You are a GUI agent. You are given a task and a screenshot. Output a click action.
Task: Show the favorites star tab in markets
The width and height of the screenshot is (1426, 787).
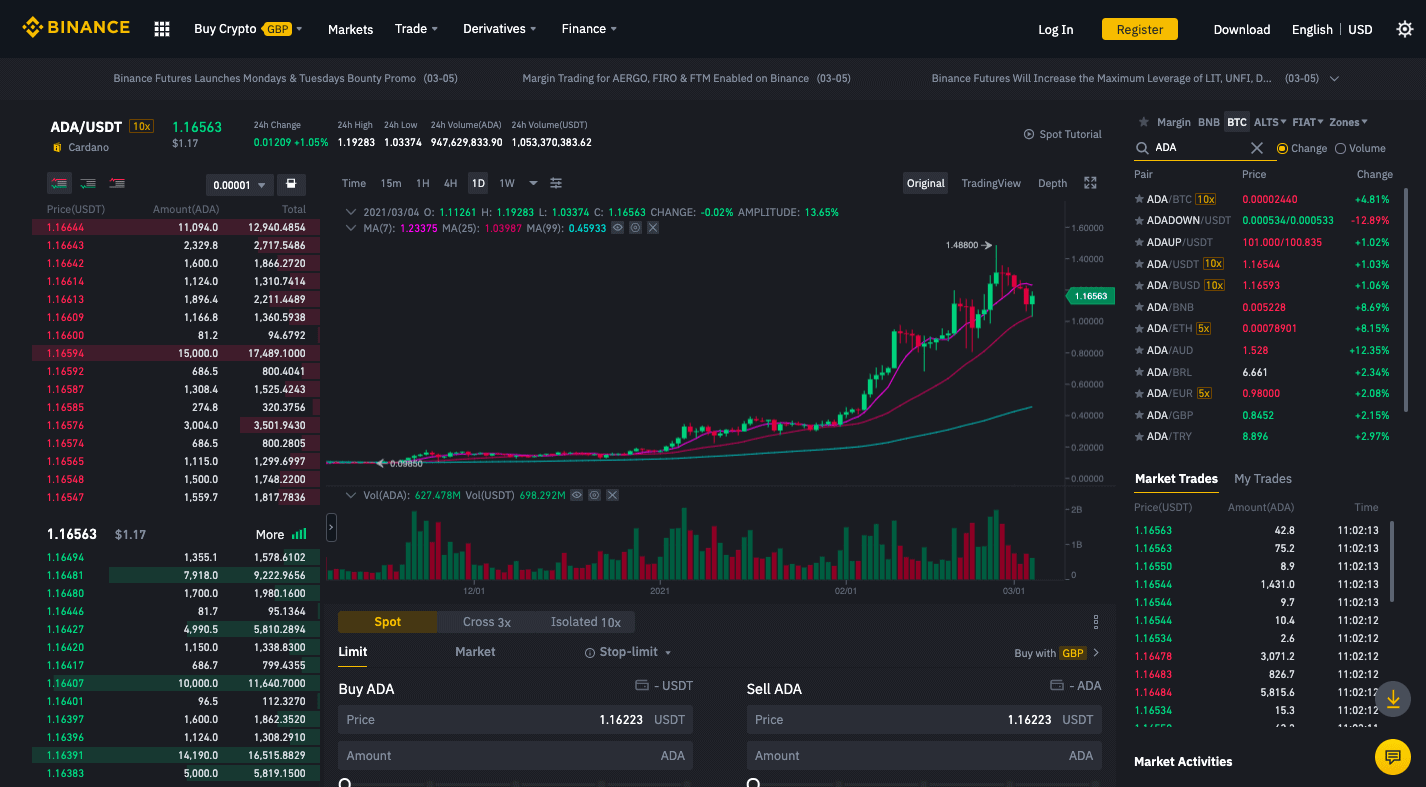click(x=1142, y=122)
